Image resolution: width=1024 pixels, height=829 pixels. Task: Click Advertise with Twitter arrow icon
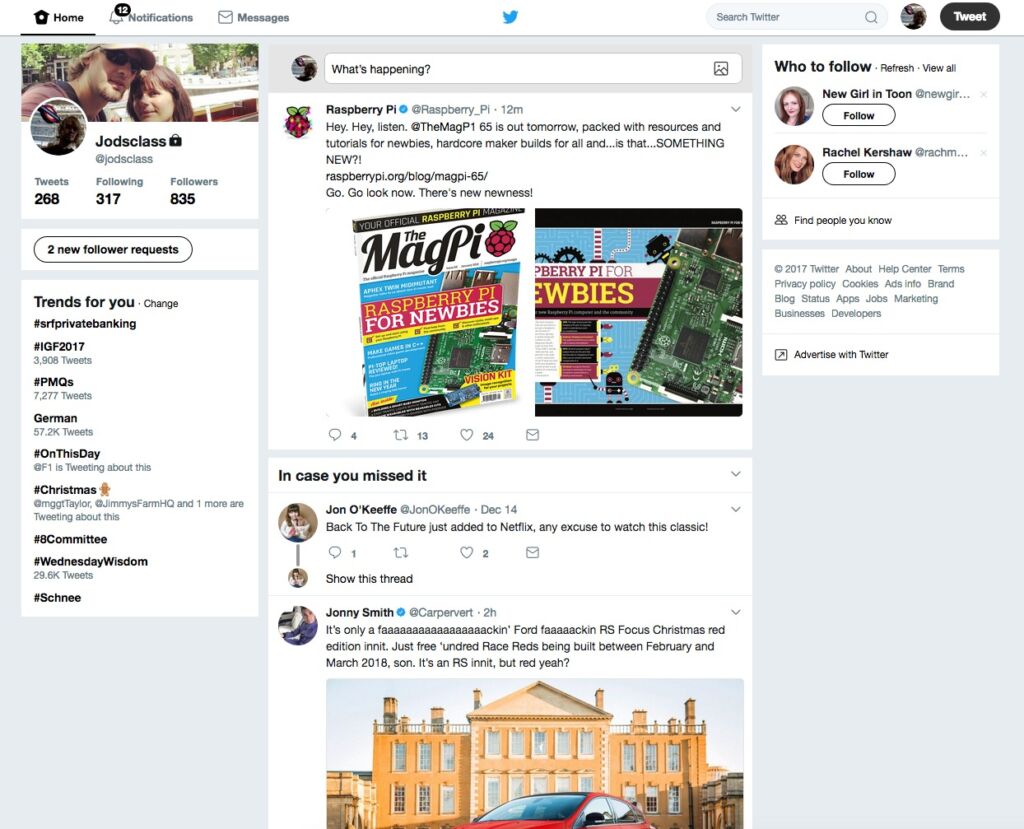point(780,355)
